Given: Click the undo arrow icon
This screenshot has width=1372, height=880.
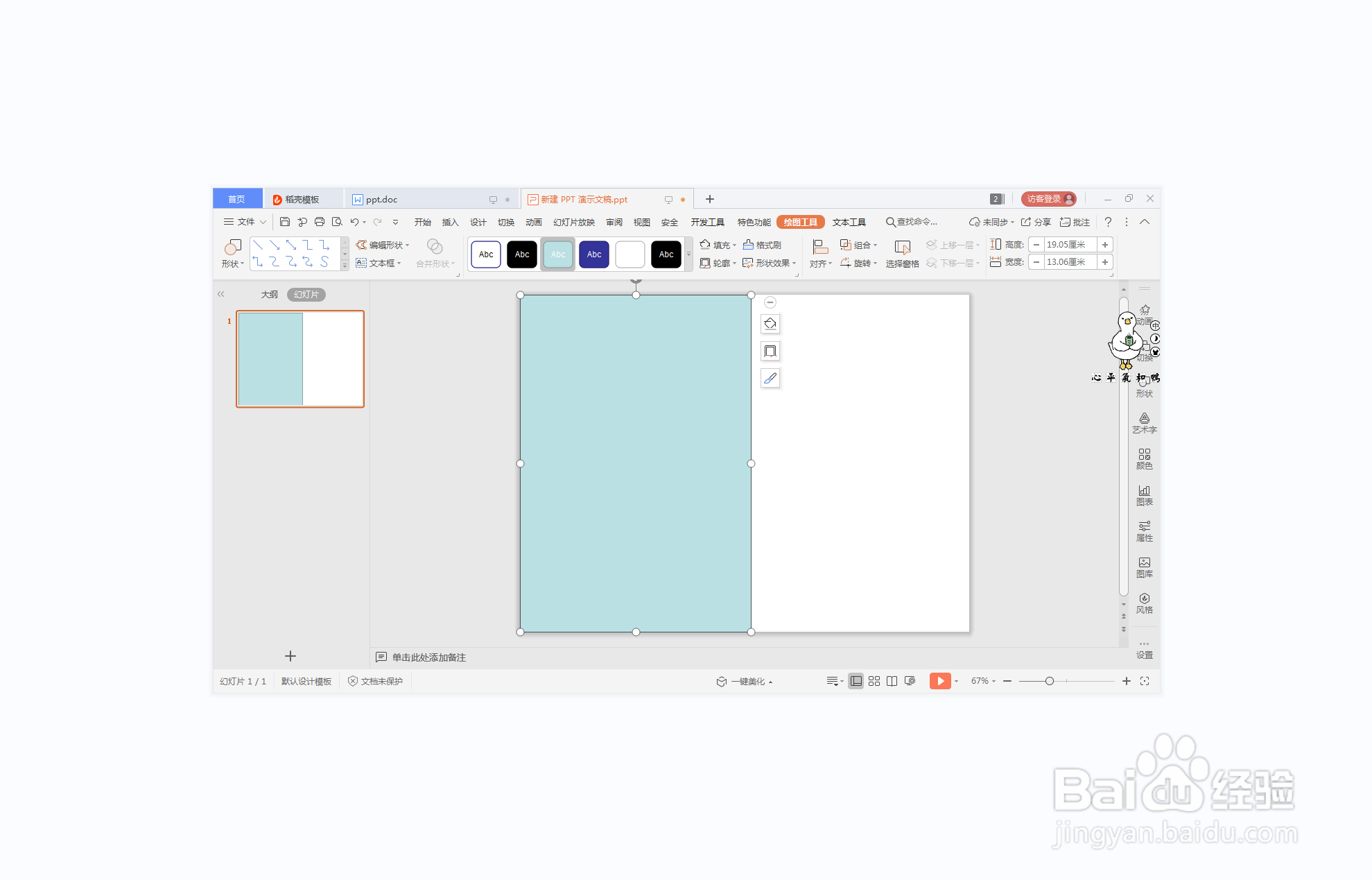Looking at the screenshot, I should [x=354, y=222].
